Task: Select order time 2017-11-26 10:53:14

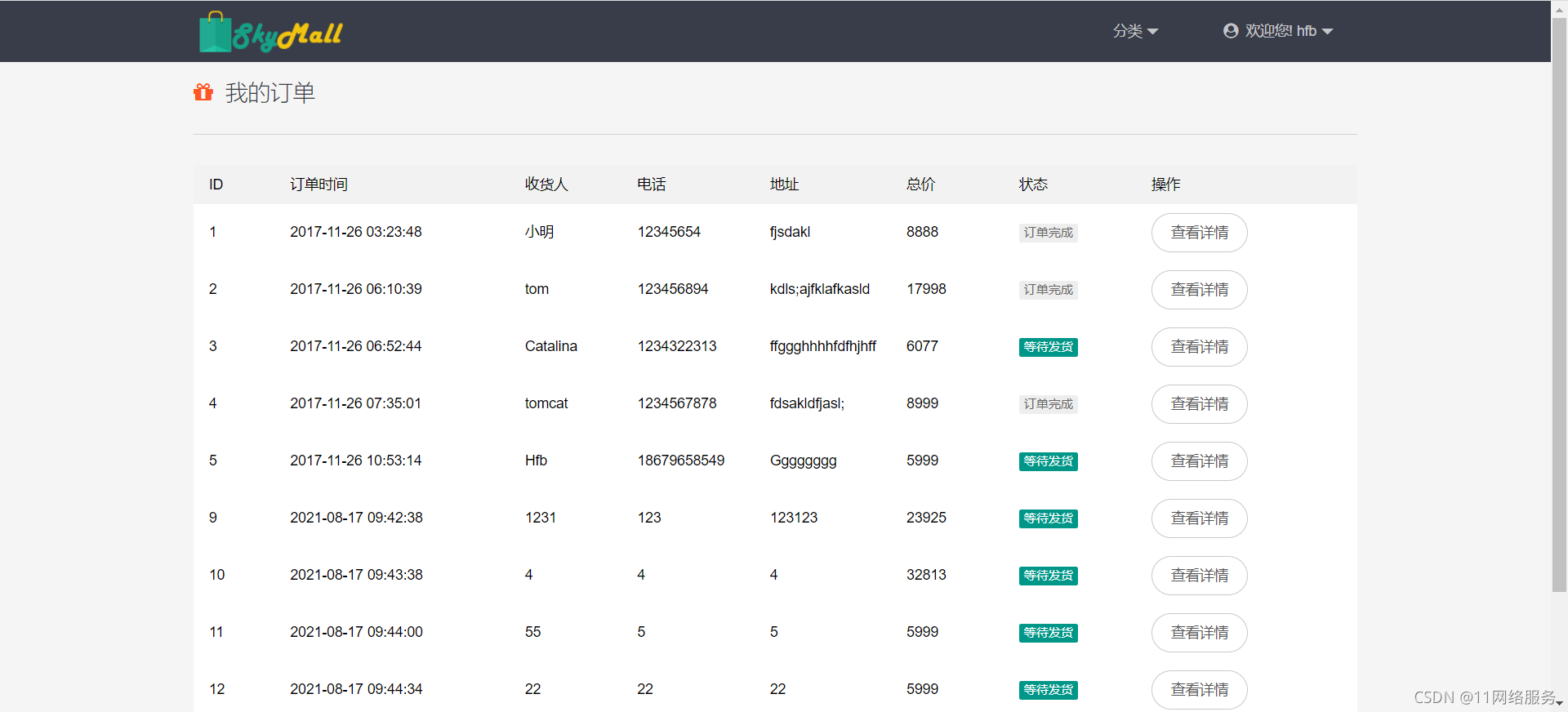Action: [x=356, y=461]
